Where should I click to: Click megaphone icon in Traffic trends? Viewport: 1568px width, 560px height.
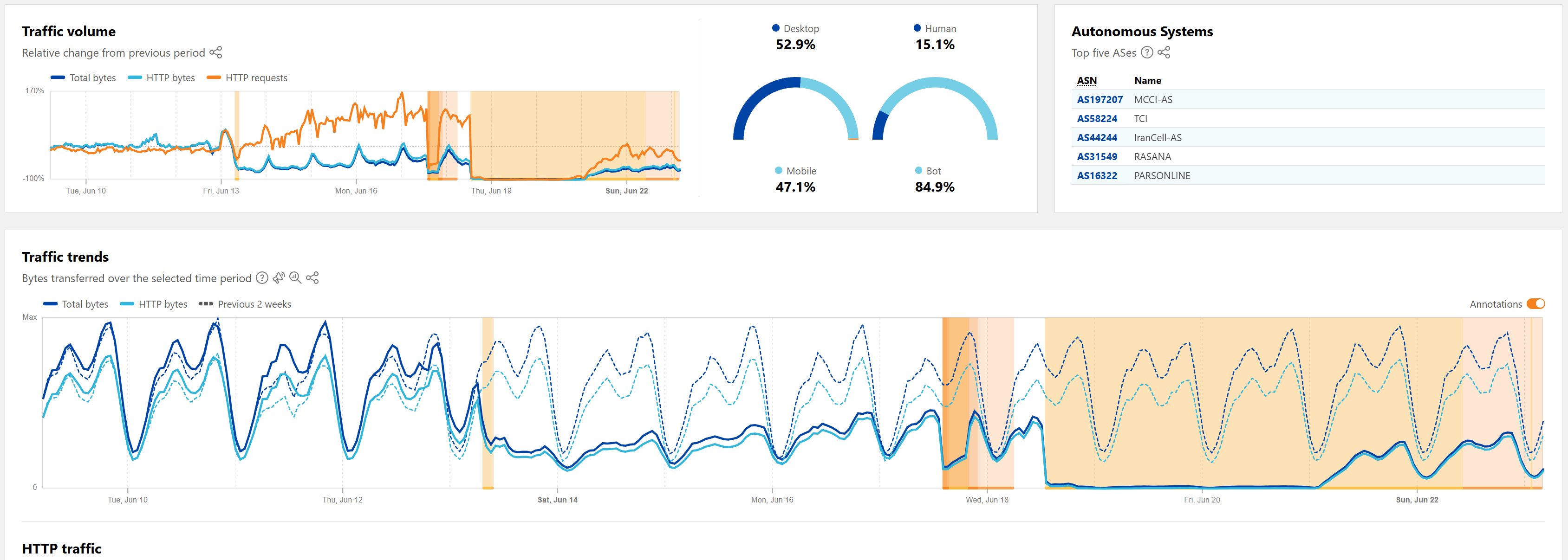click(x=279, y=278)
